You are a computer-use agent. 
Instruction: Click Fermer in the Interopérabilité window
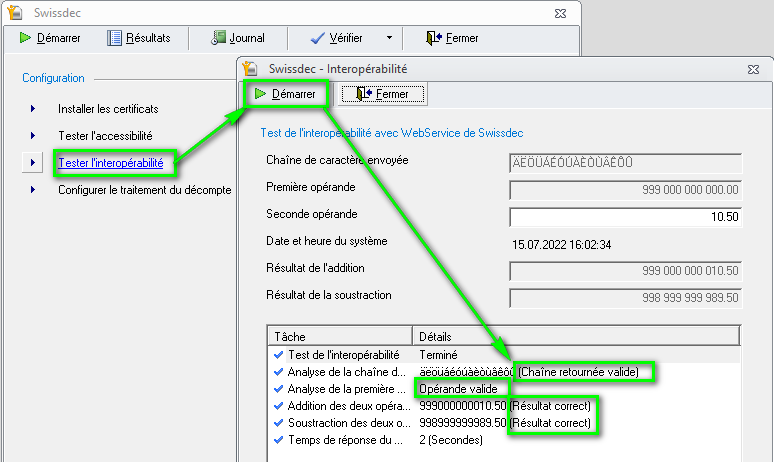[383, 94]
